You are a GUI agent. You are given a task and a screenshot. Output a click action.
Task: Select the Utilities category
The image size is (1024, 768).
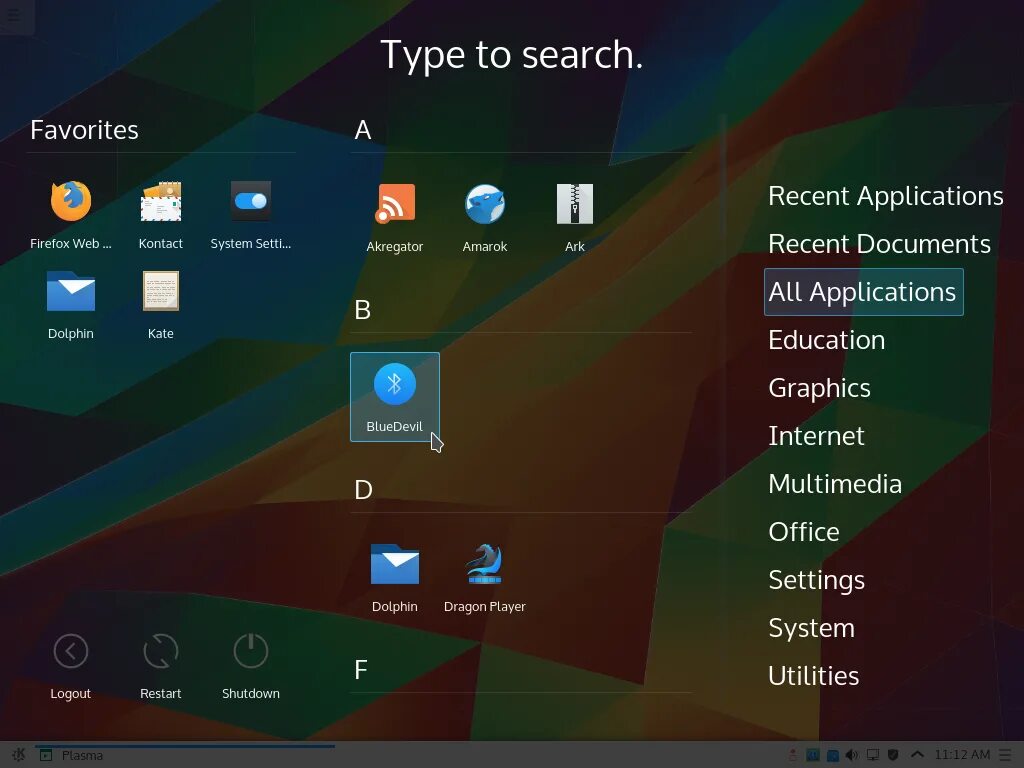(814, 676)
